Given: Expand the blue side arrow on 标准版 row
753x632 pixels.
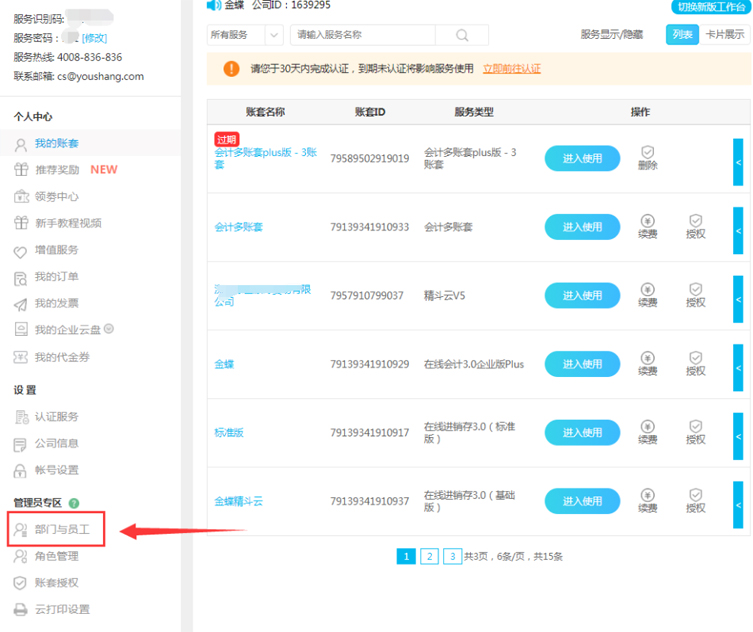Looking at the screenshot, I should pyautogui.click(x=738, y=437).
